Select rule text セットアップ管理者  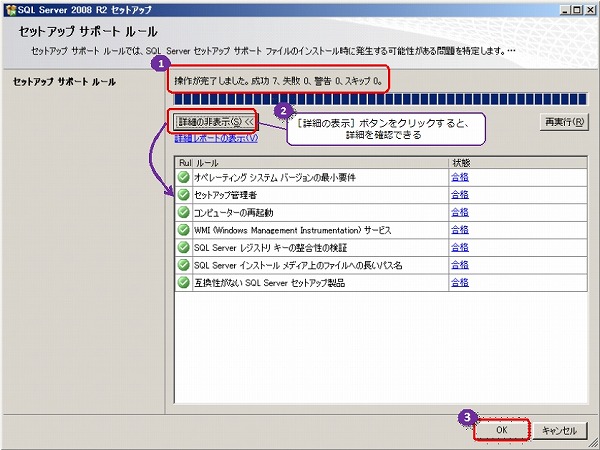[225, 195]
